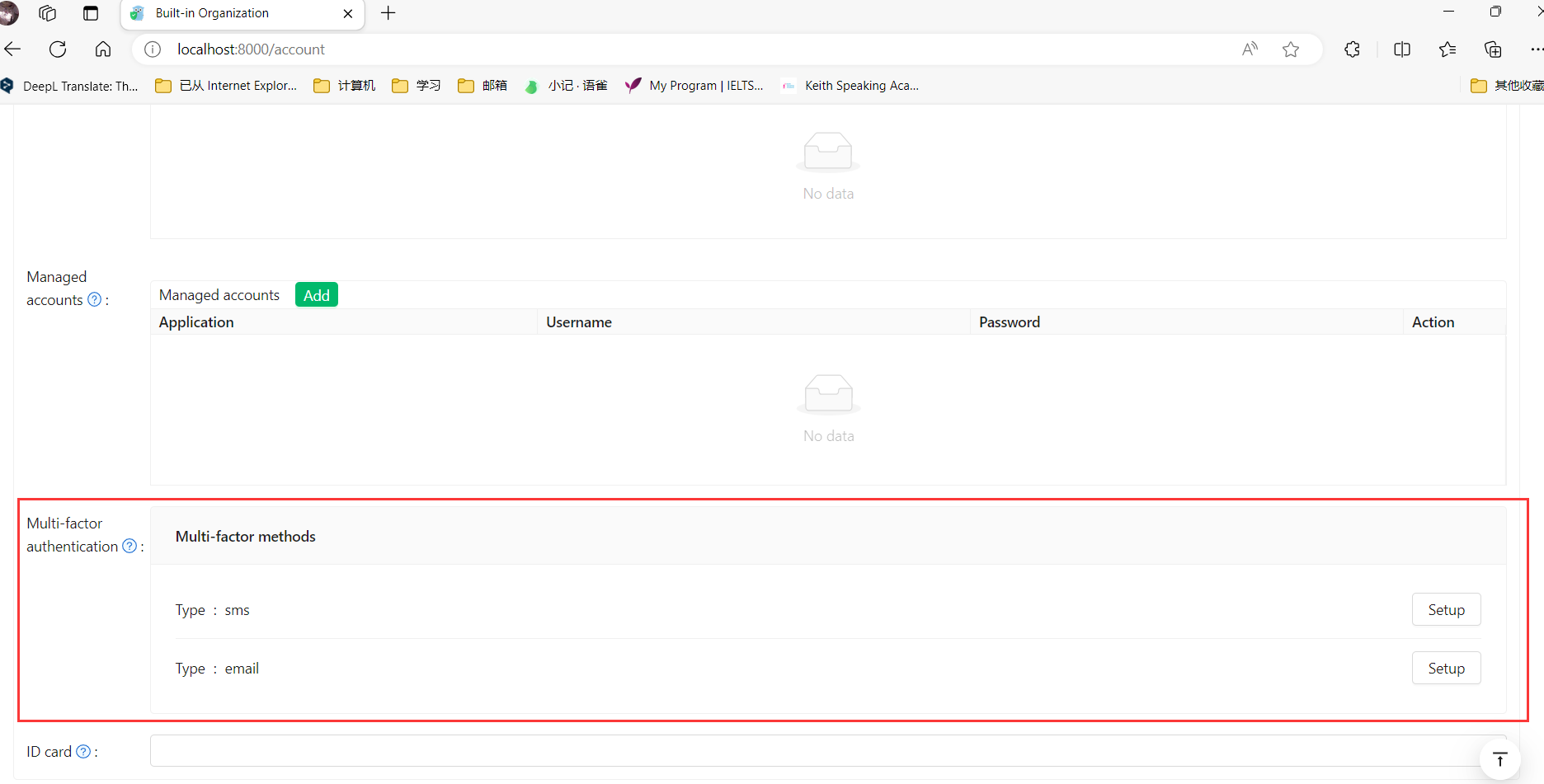The image size is (1544, 784).
Task: Click help icon beside Managed accounts
Action: [95, 300]
